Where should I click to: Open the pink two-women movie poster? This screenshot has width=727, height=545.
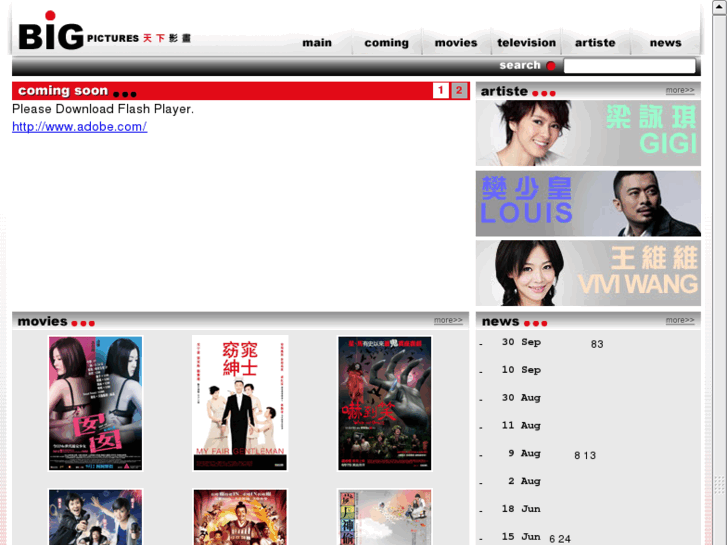pyautogui.click(x=96, y=403)
